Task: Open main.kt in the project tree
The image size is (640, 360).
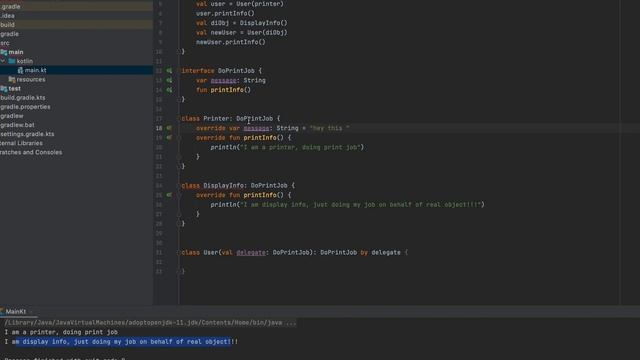Action: coord(36,70)
